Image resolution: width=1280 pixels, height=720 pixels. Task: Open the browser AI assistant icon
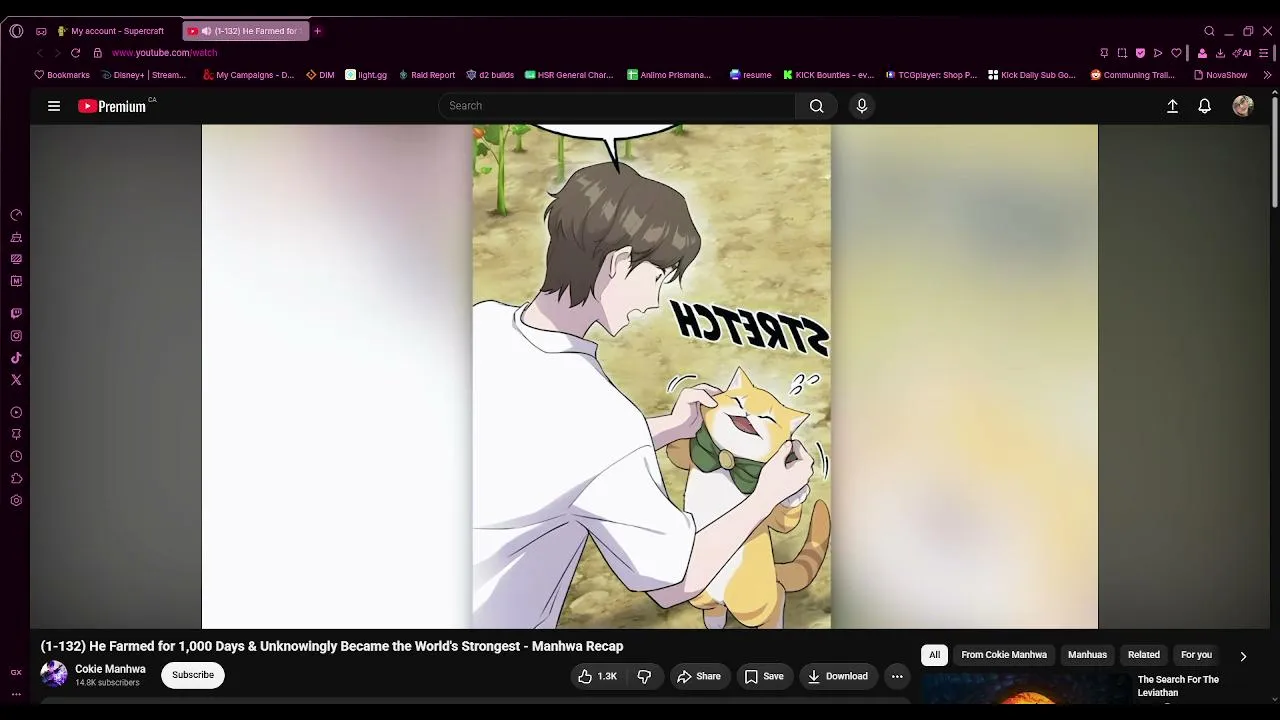(x=1242, y=53)
